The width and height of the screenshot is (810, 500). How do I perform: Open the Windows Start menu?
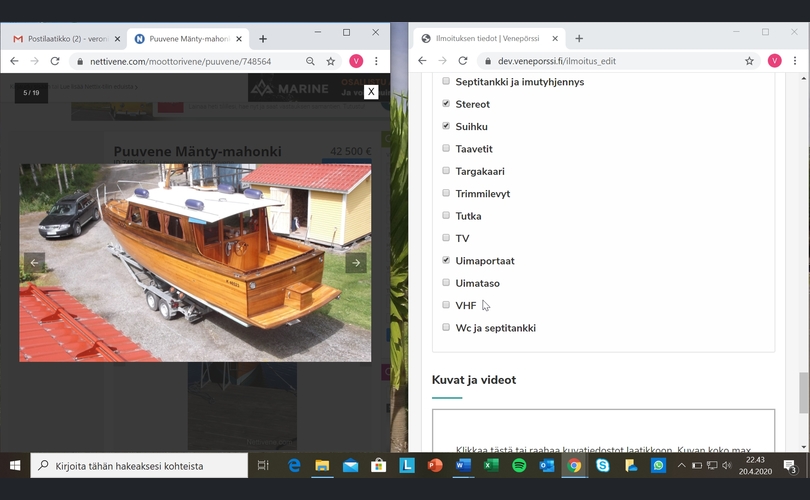tap(15, 465)
